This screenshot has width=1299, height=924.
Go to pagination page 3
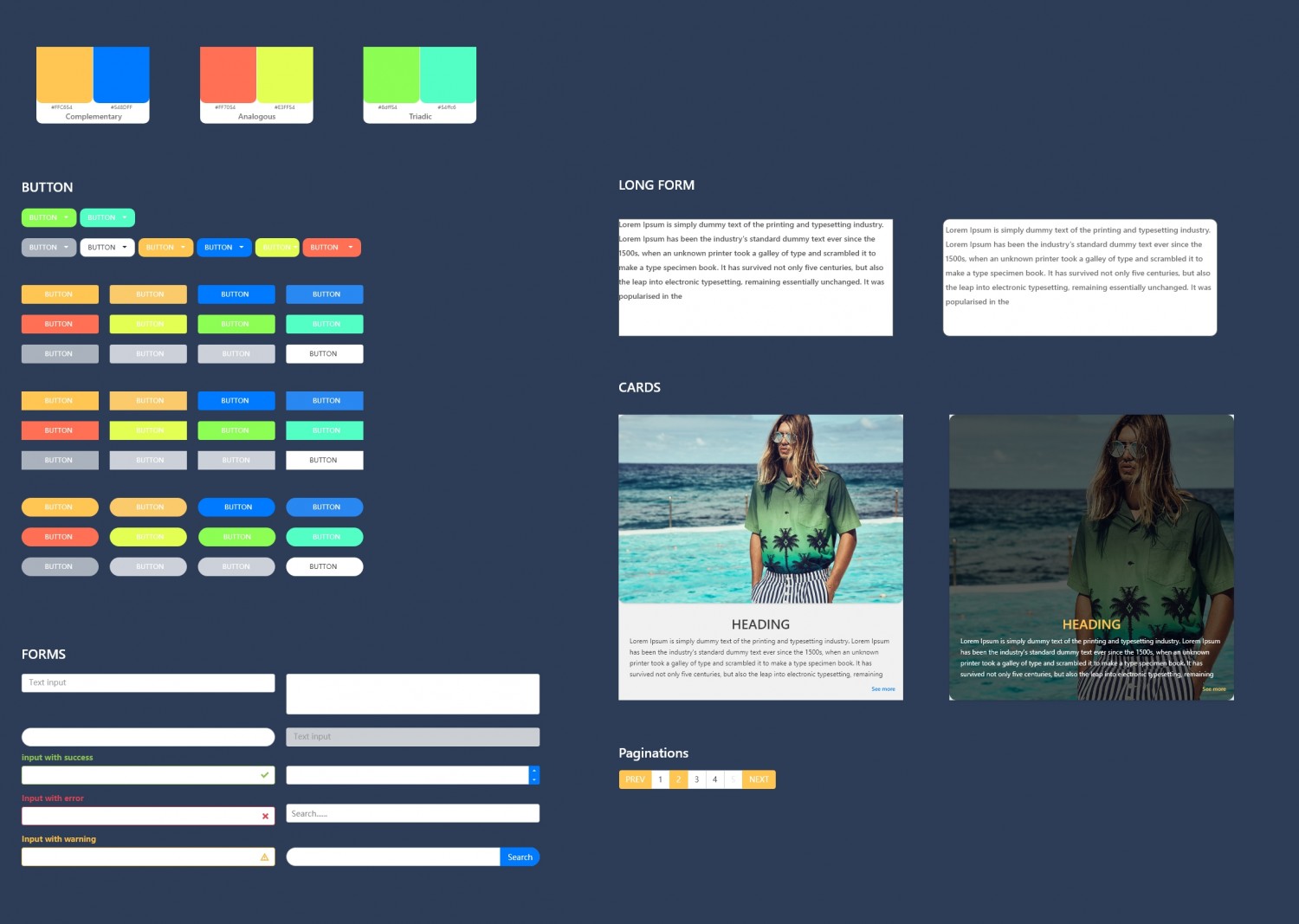697,779
